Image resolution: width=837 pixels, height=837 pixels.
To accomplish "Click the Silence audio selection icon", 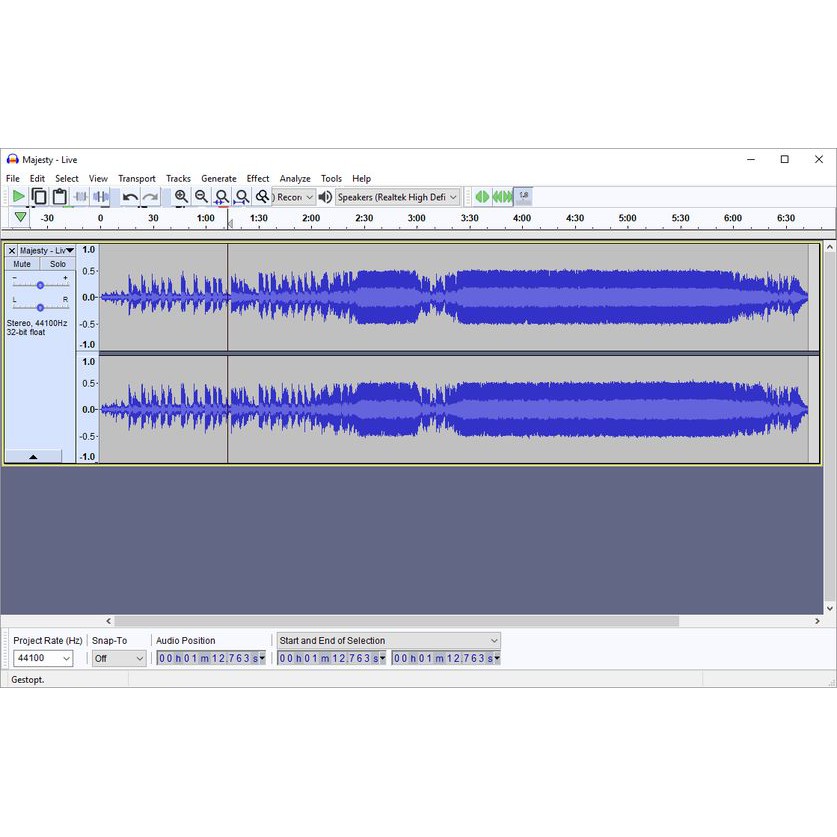I will (x=101, y=197).
